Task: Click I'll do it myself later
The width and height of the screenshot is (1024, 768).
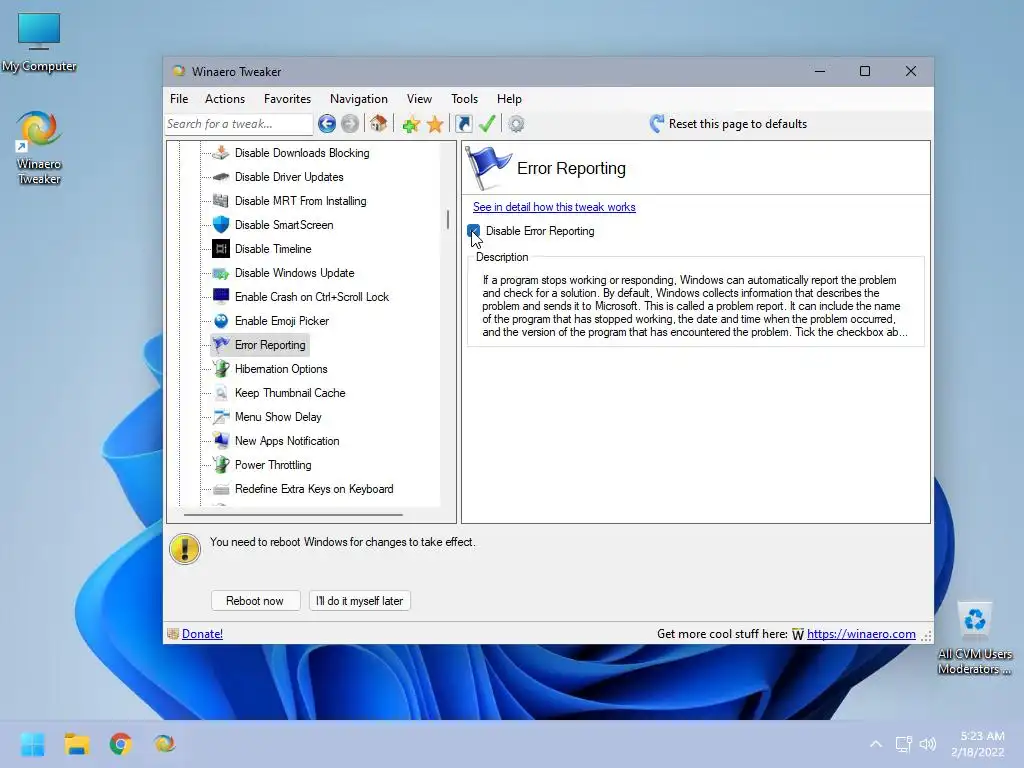Action: (x=360, y=601)
